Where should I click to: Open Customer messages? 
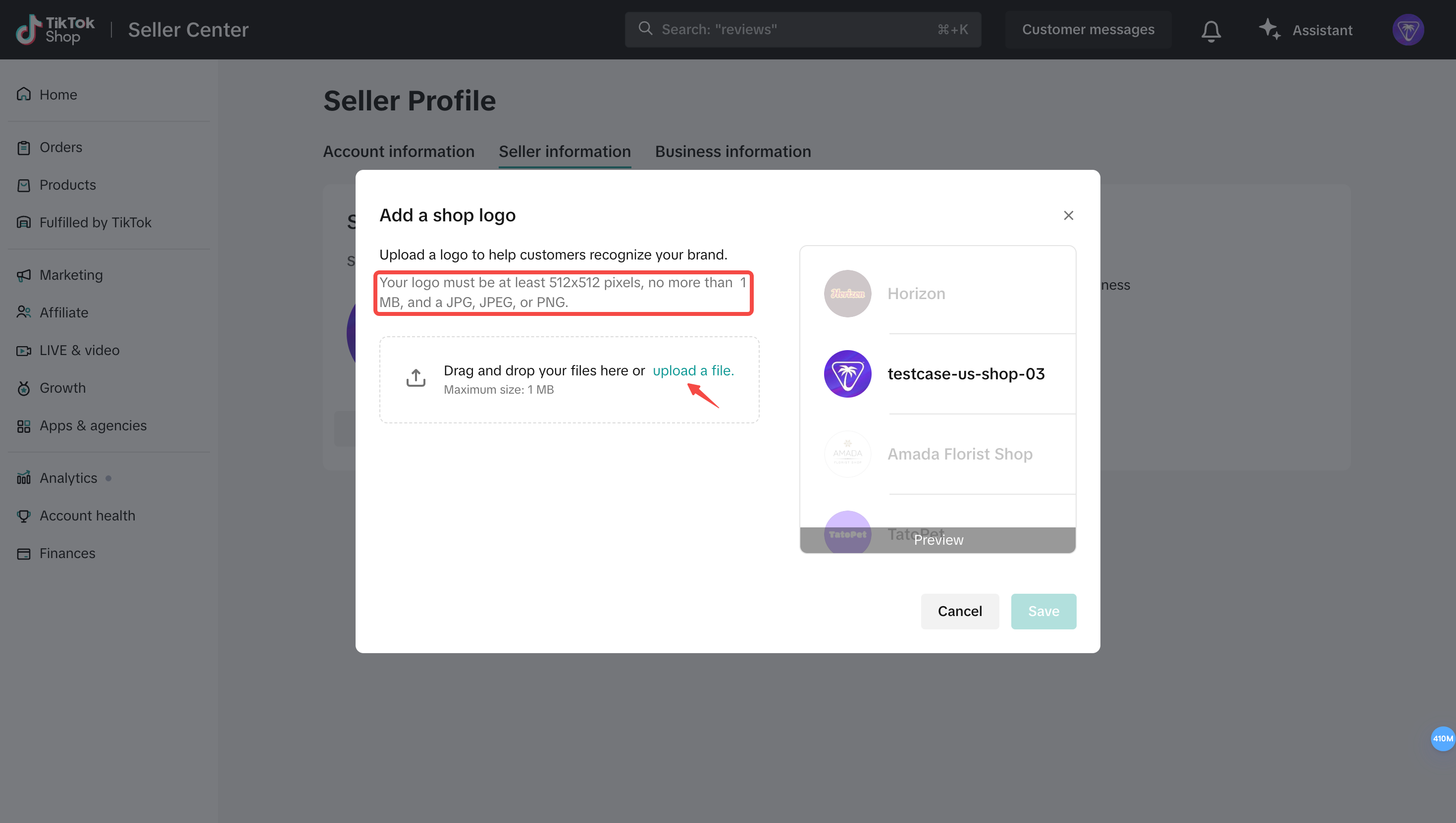pyautogui.click(x=1088, y=29)
